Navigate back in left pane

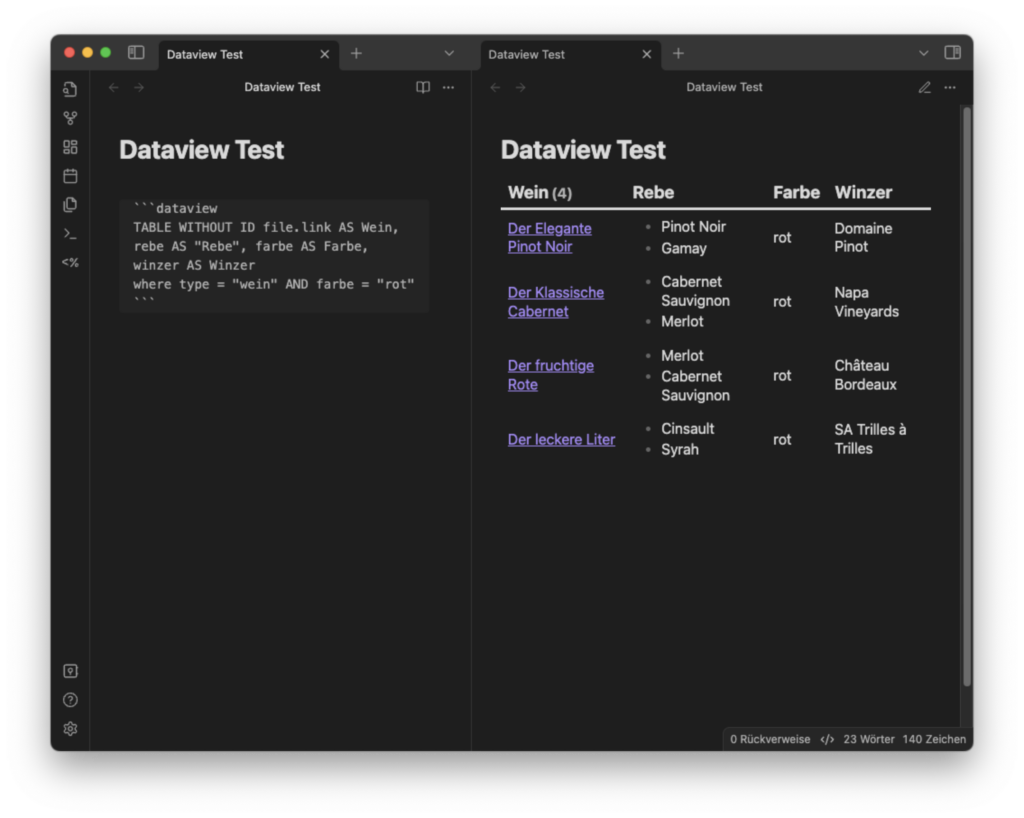pyautogui.click(x=114, y=87)
